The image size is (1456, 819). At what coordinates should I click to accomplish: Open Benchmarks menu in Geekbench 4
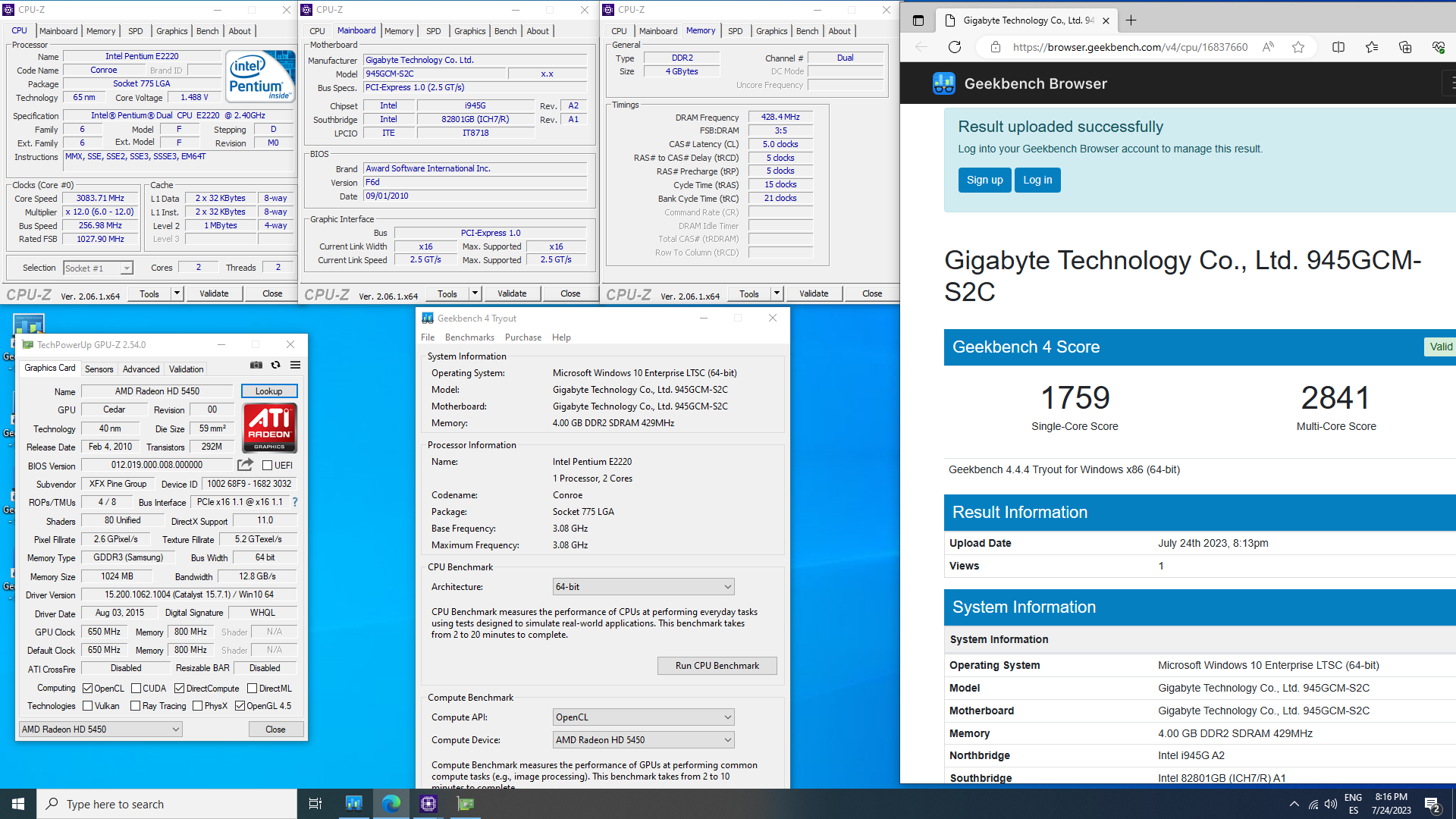469,337
